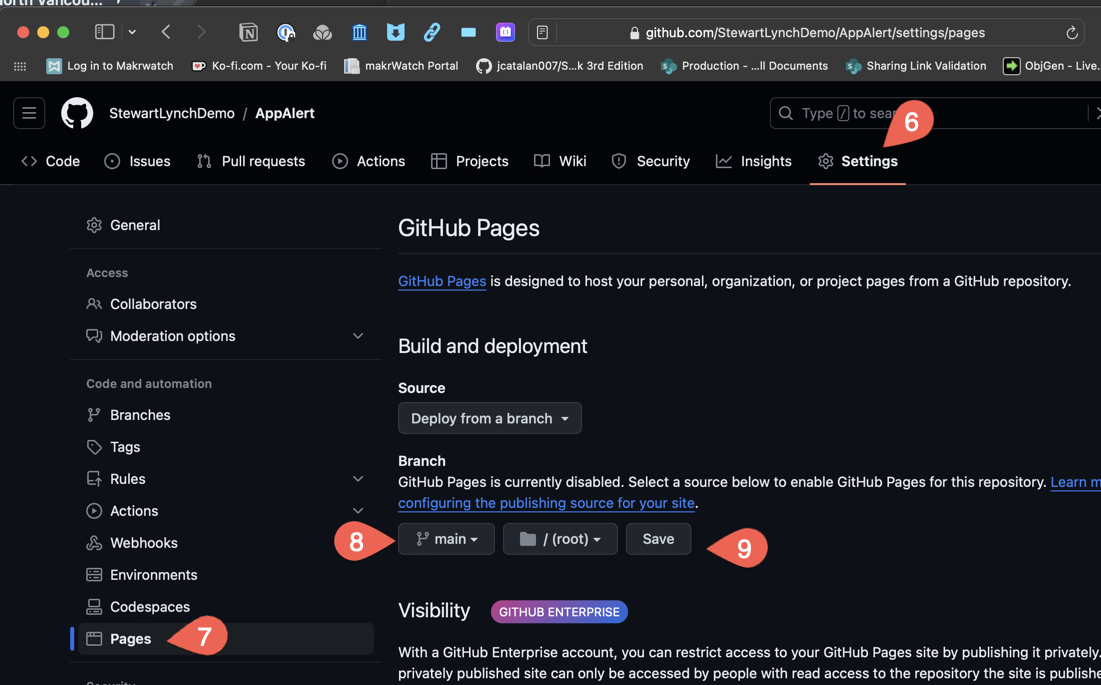The height and width of the screenshot is (685, 1101).
Task: Open the Security tab
Action: pyautogui.click(x=650, y=161)
